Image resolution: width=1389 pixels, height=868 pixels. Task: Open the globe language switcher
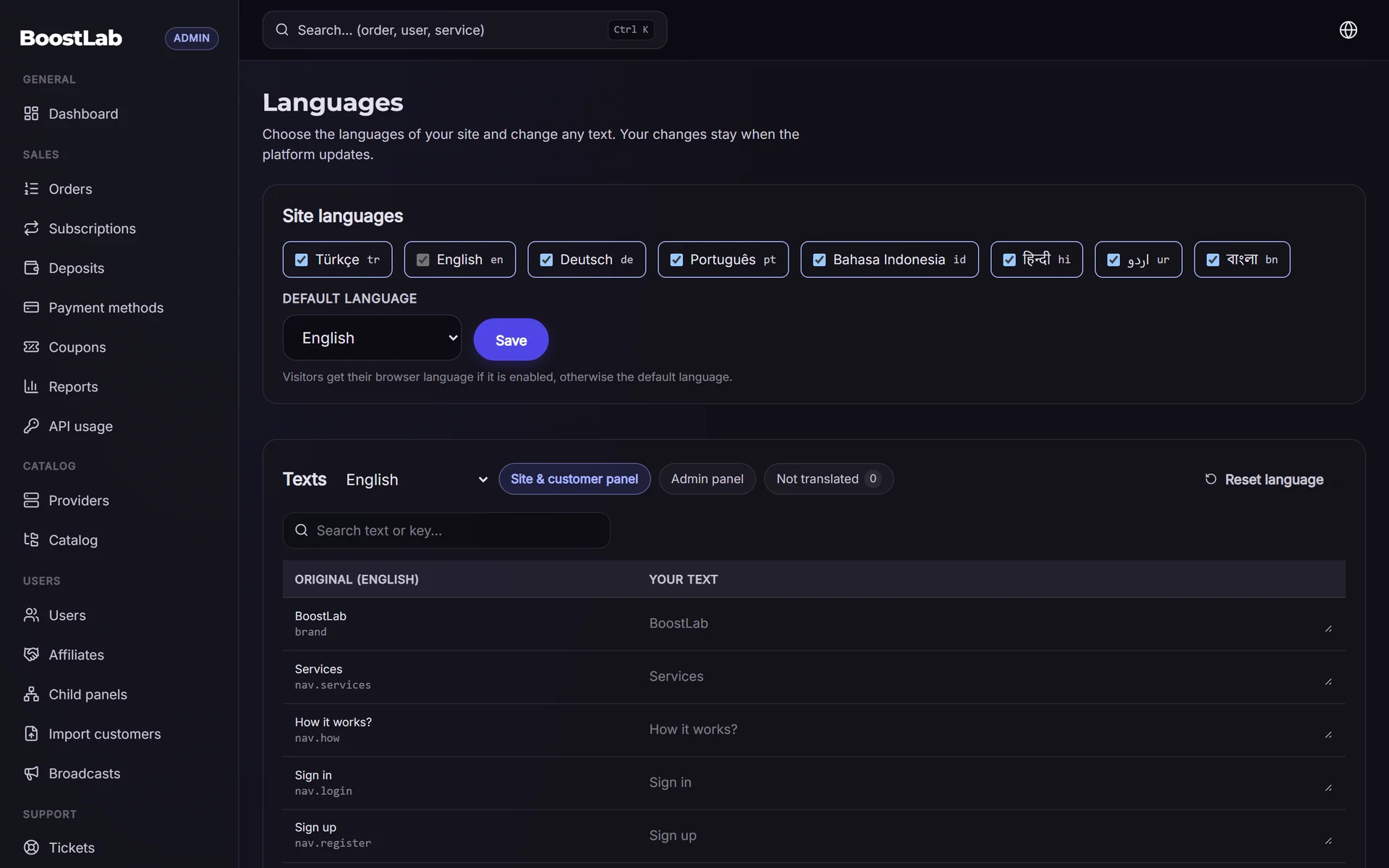tap(1348, 30)
